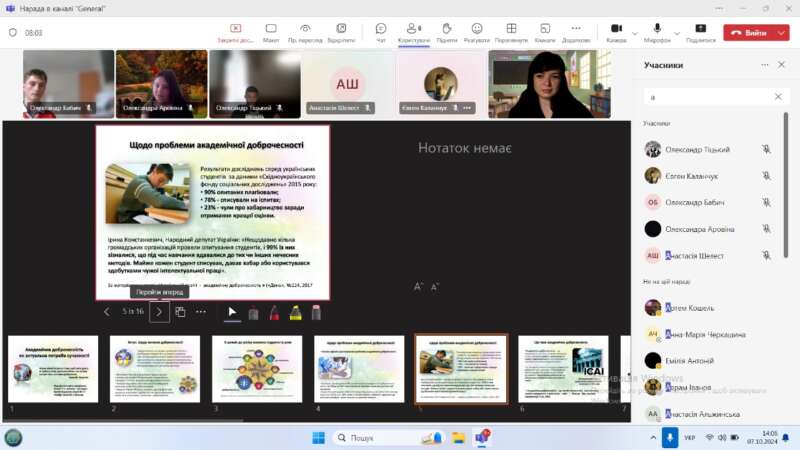This screenshot has height=450, width=800.
Task: Select the red pen annotation tool
Action: click(x=274, y=312)
